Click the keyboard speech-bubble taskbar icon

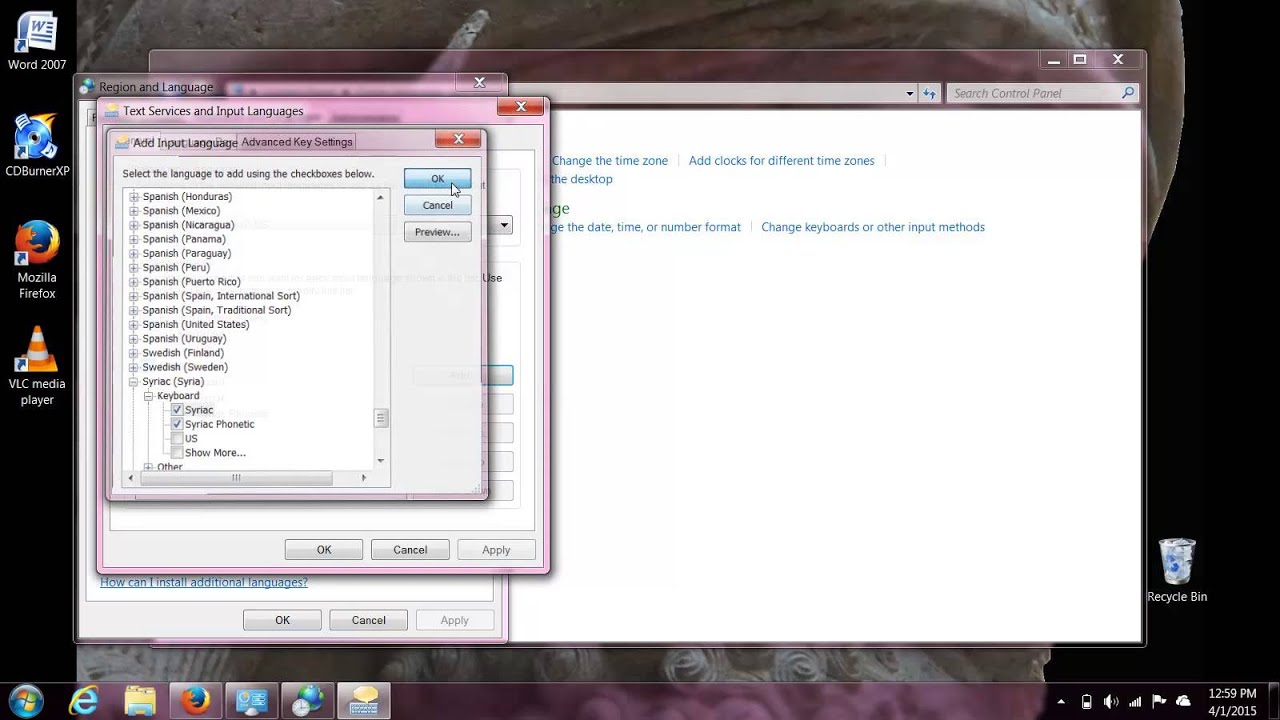(363, 700)
